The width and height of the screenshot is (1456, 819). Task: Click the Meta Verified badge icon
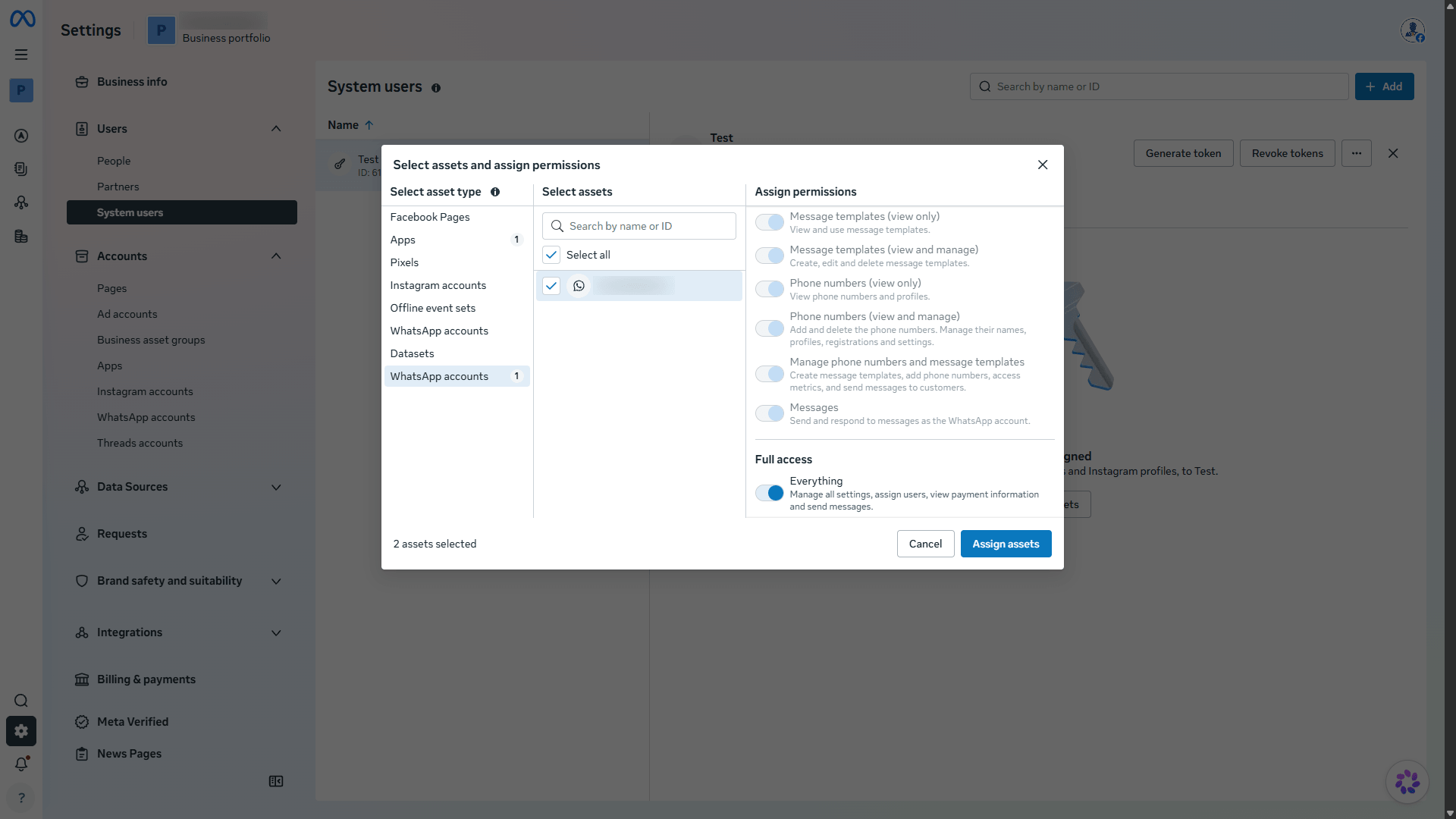coord(82,722)
